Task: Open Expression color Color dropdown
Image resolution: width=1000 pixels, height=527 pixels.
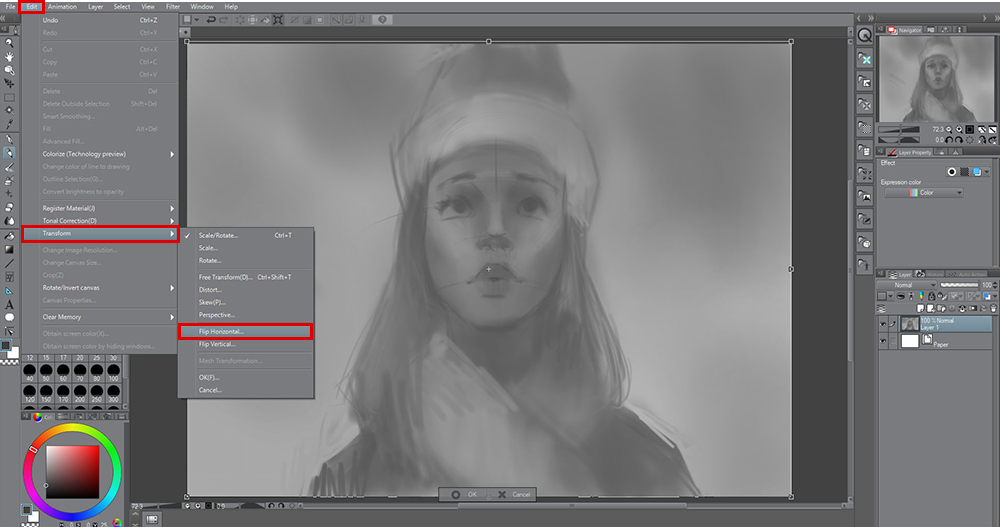Action: pos(923,192)
